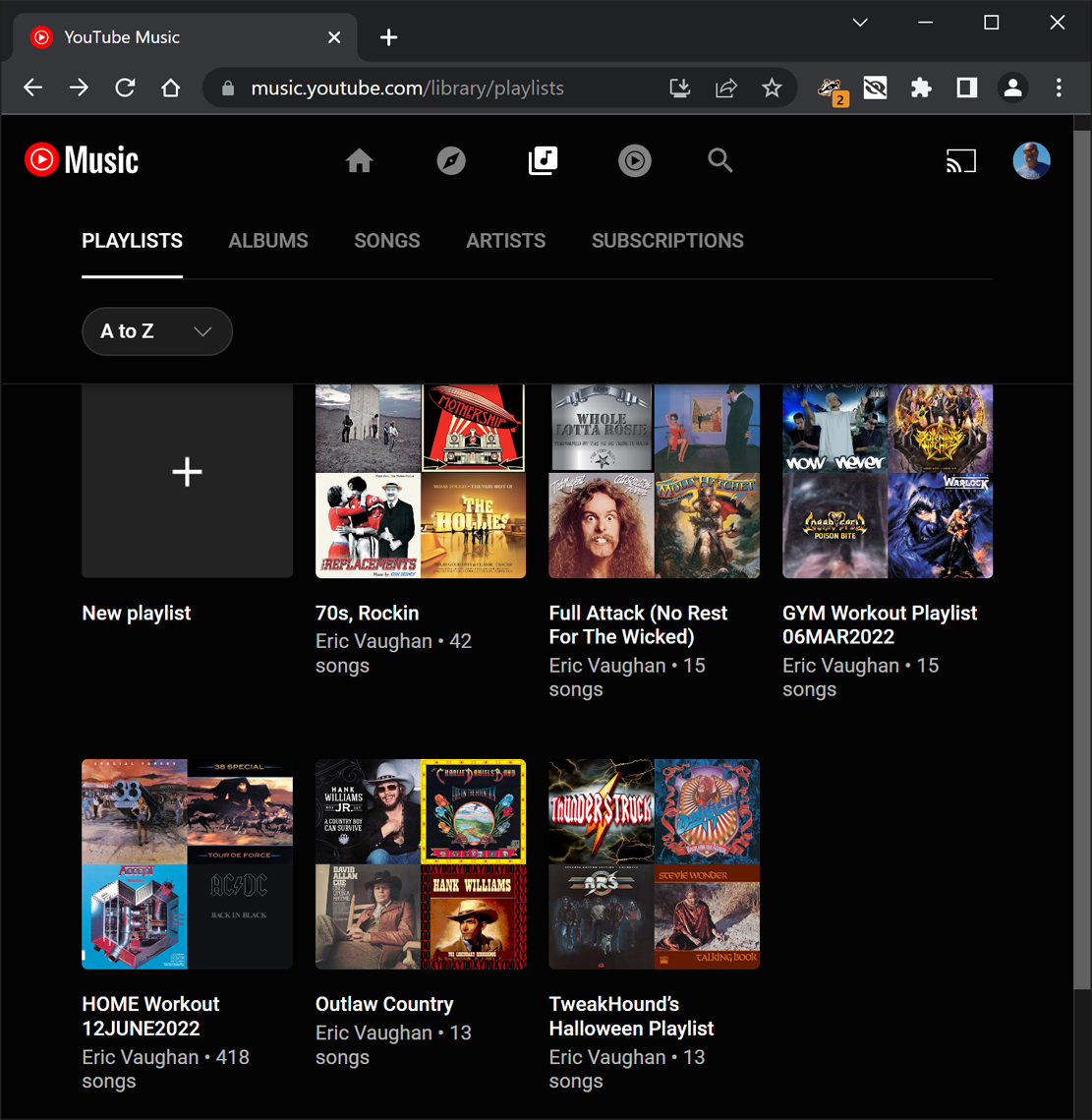Click the Share this page icon
Viewport: 1092px width, 1120px height.
click(x=725, y=88)
